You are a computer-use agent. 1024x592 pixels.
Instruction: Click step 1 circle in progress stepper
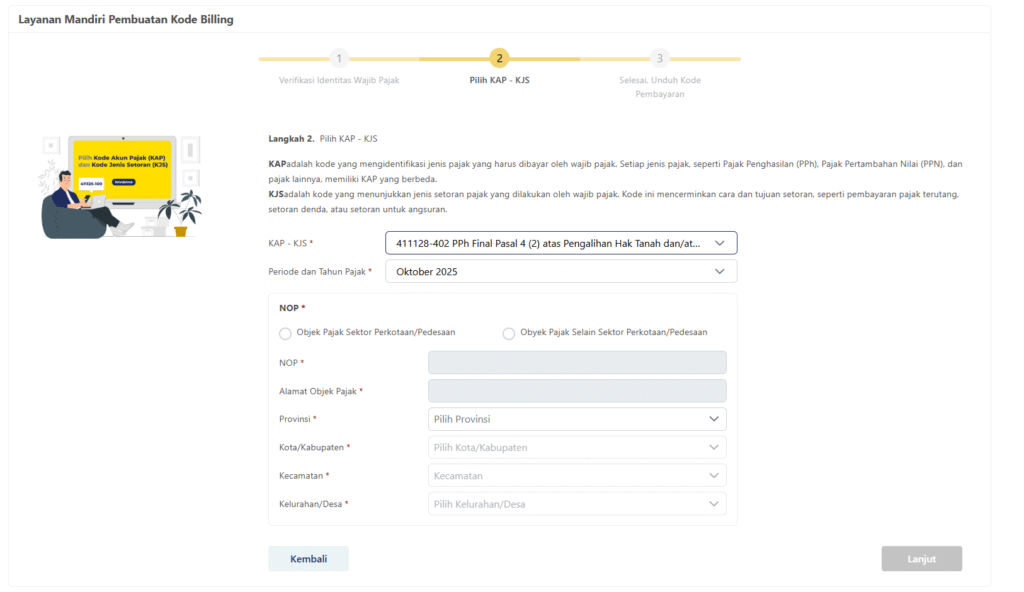[x=339, y=59]
